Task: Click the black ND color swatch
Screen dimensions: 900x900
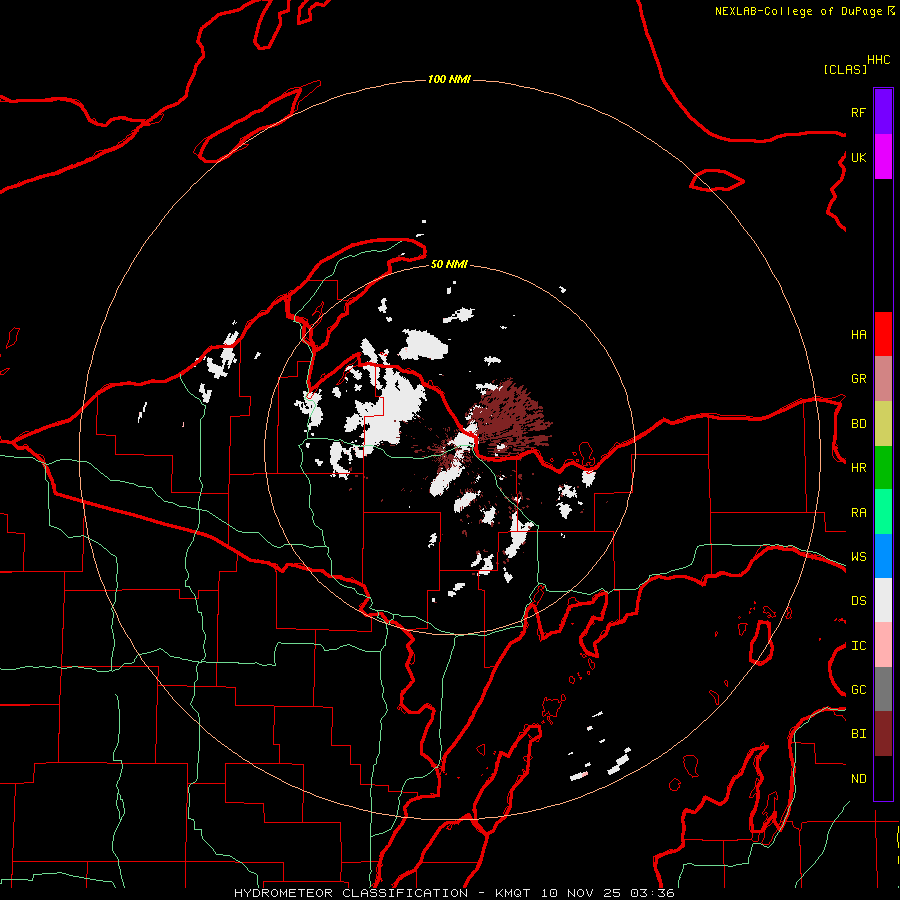Action: pos(883,778)
